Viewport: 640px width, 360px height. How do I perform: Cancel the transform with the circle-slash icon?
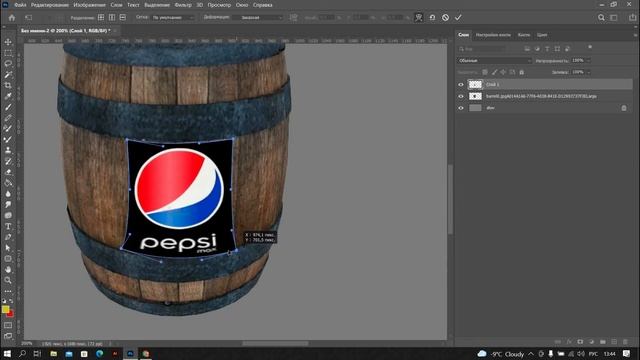tap(445, 18)
